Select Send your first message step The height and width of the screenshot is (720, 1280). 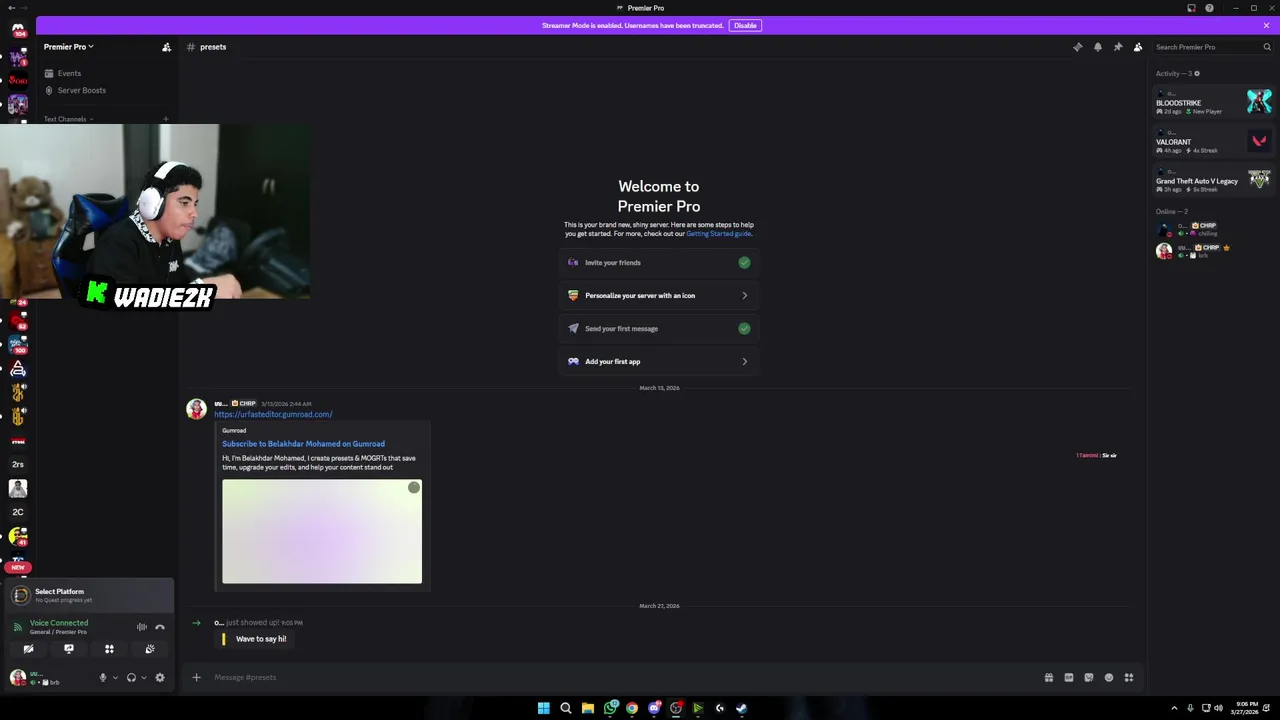click(x=659, y=329)
